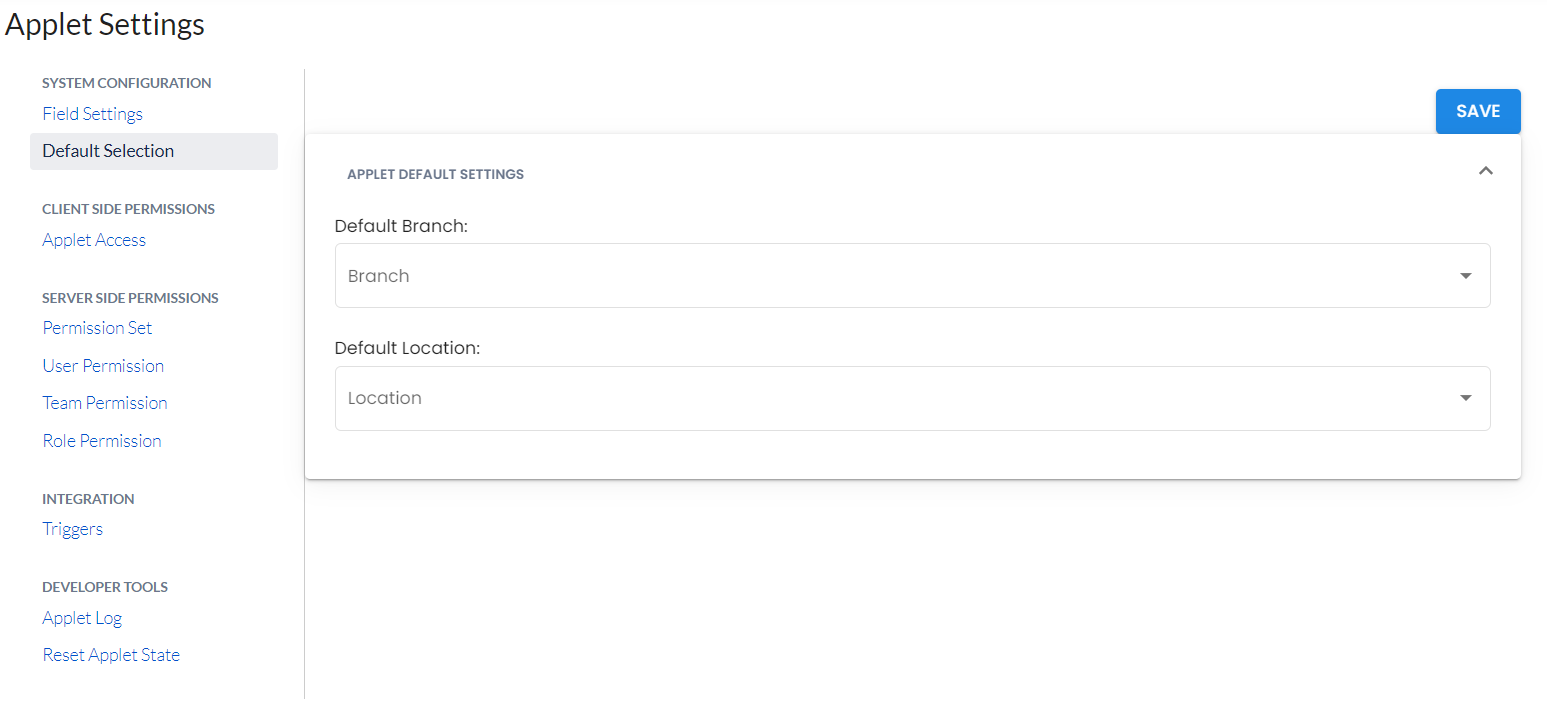Open the Permission Set link

[x=97, y=328]
